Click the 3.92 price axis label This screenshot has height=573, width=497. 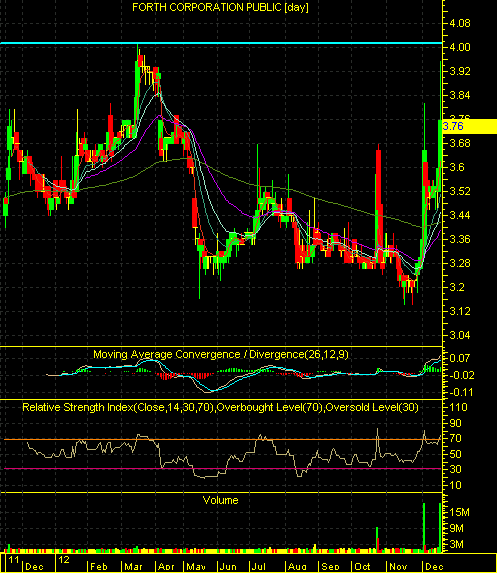(x=460, y=71)
